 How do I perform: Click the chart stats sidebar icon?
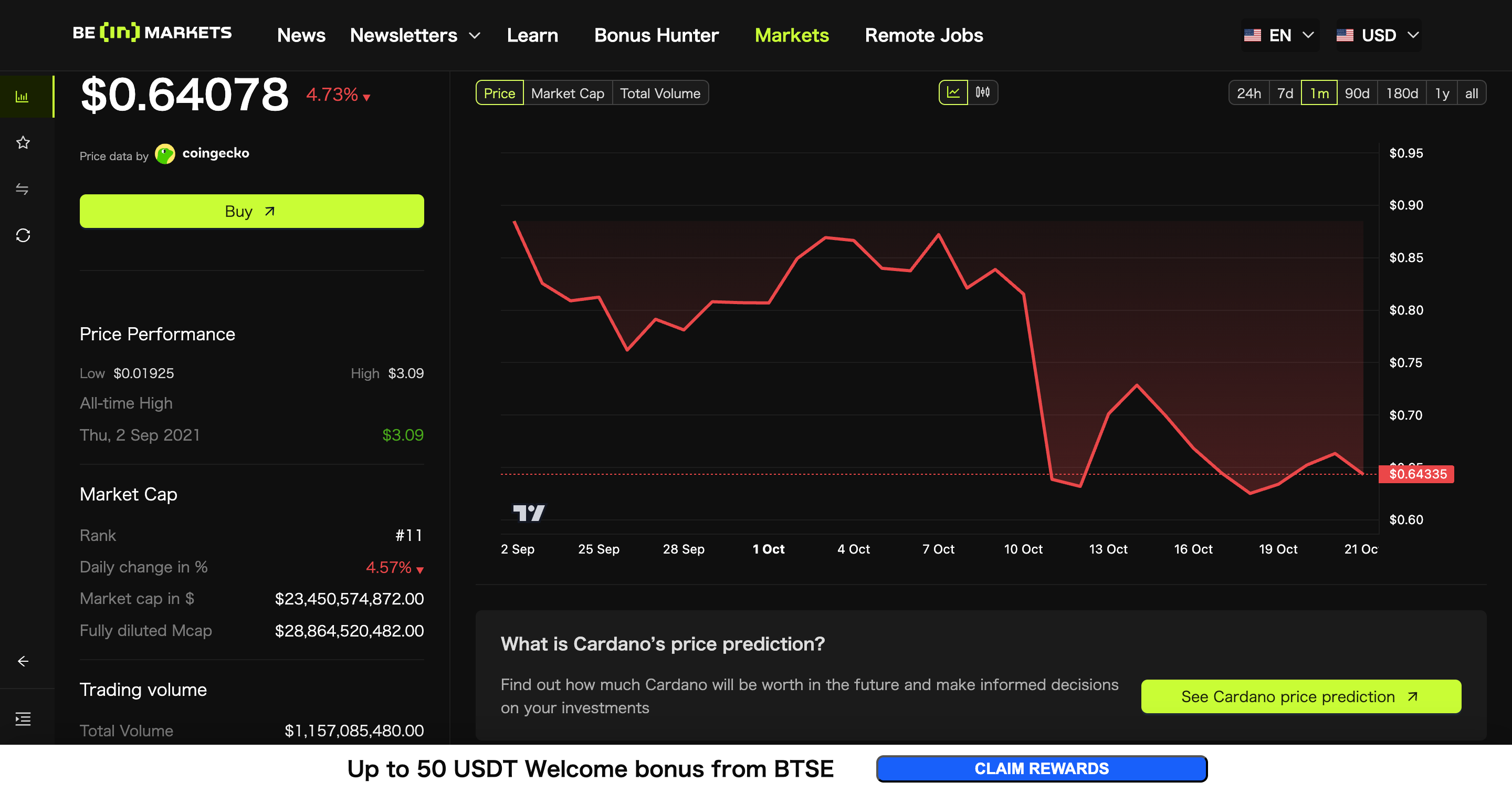[x=22, y=97]
